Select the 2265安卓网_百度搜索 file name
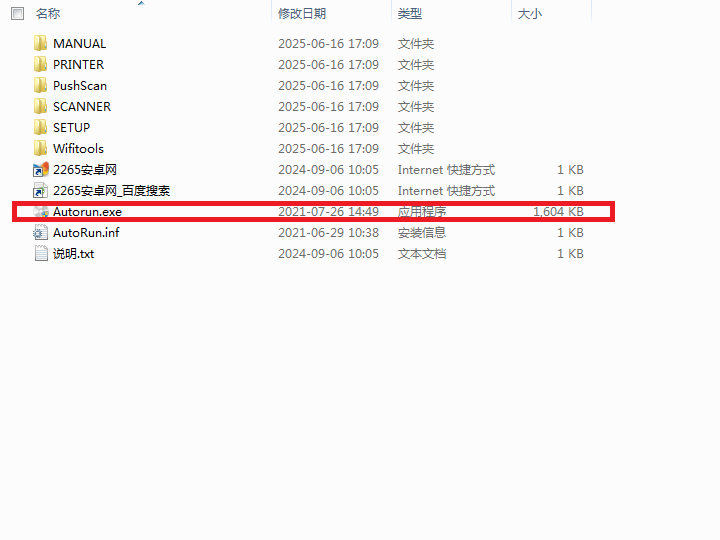720x540 pixels. (x=112, y=191)
